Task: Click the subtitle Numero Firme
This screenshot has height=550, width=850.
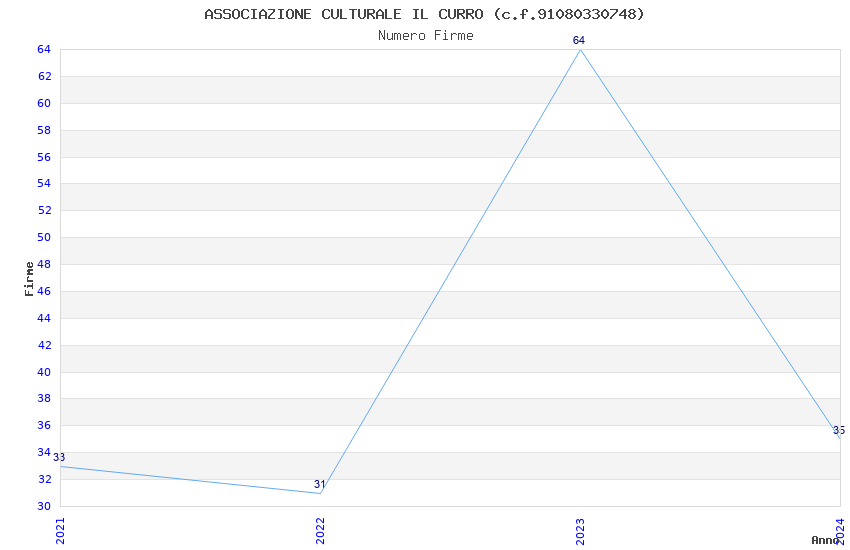Action: (x=426, y=36)
